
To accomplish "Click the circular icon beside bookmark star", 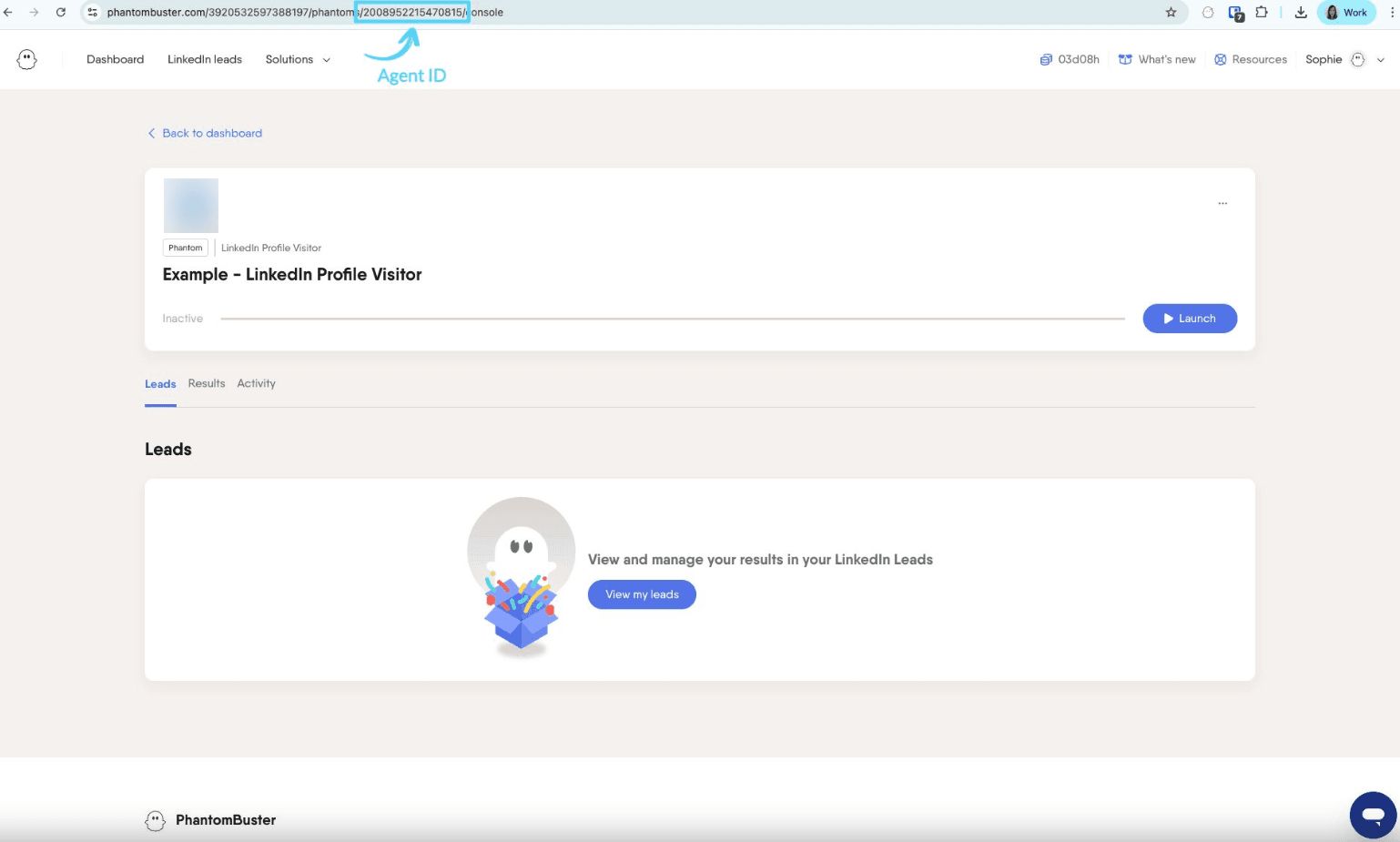I will click(1208, 12).
